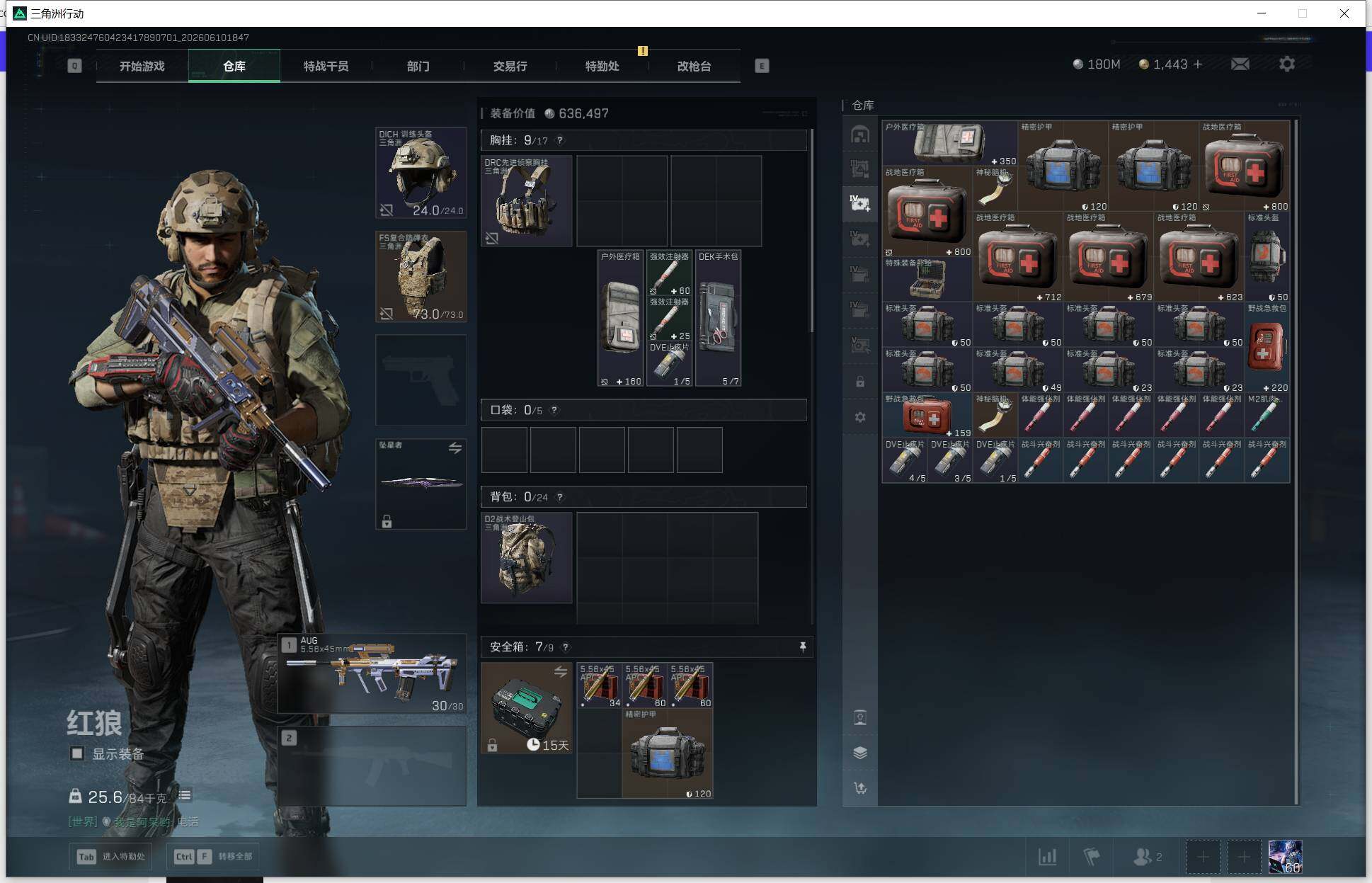Screen dimensions: 1372x883
Task: Open the flags icon in bottom bar
Action: tap(1092, 857)
